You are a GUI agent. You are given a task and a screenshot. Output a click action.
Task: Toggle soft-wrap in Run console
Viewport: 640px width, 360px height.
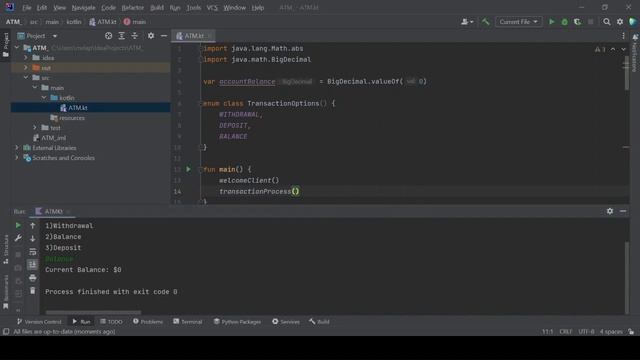click(33, 252)
